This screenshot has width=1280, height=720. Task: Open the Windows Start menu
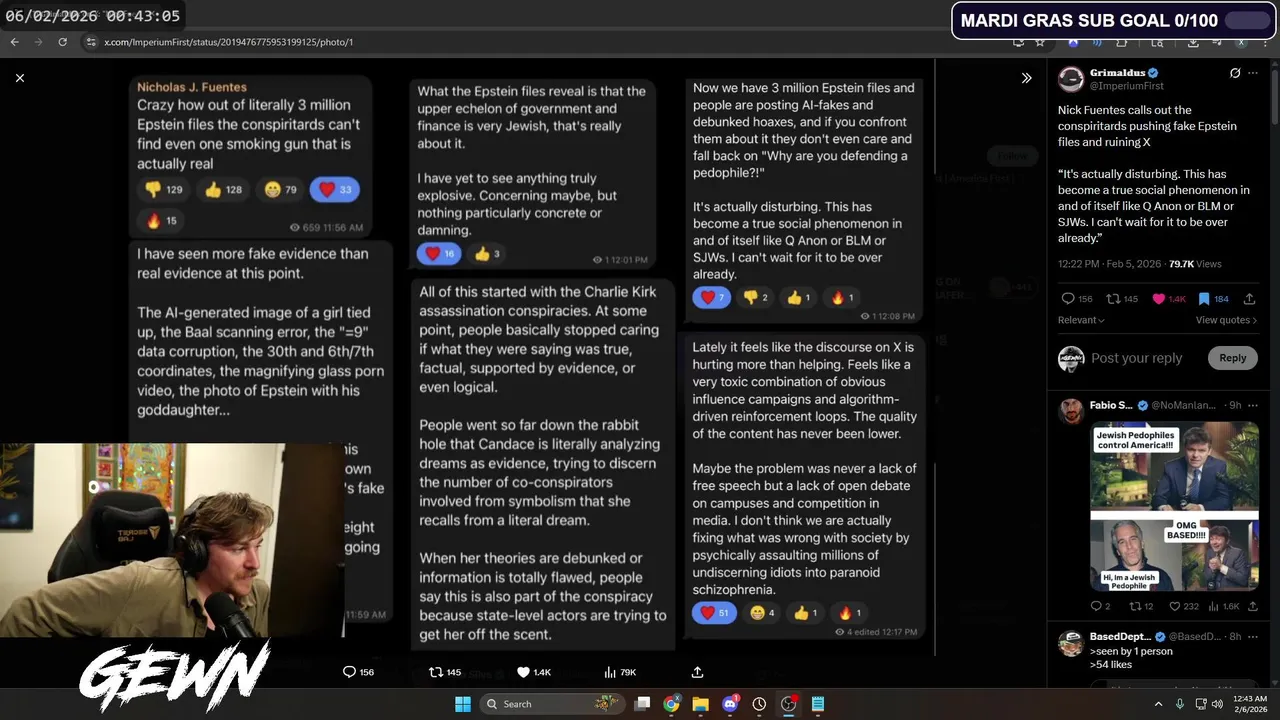[463, 704]
